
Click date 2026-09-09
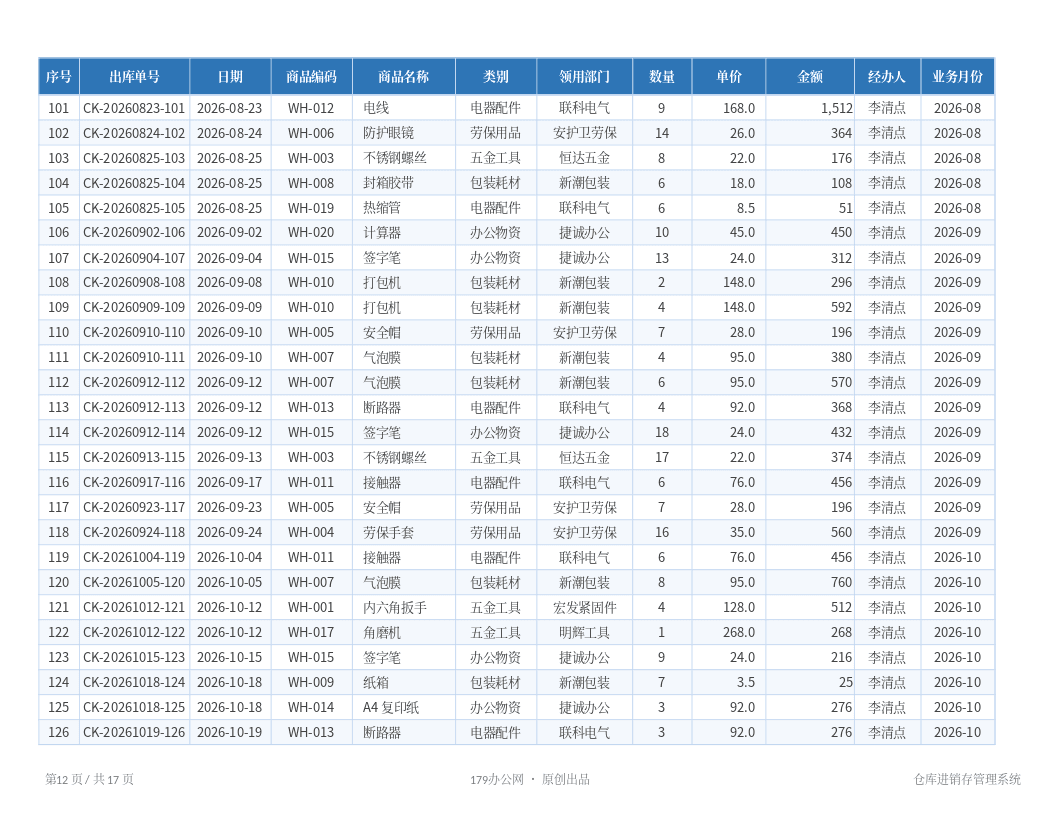(x=230, y=308)
